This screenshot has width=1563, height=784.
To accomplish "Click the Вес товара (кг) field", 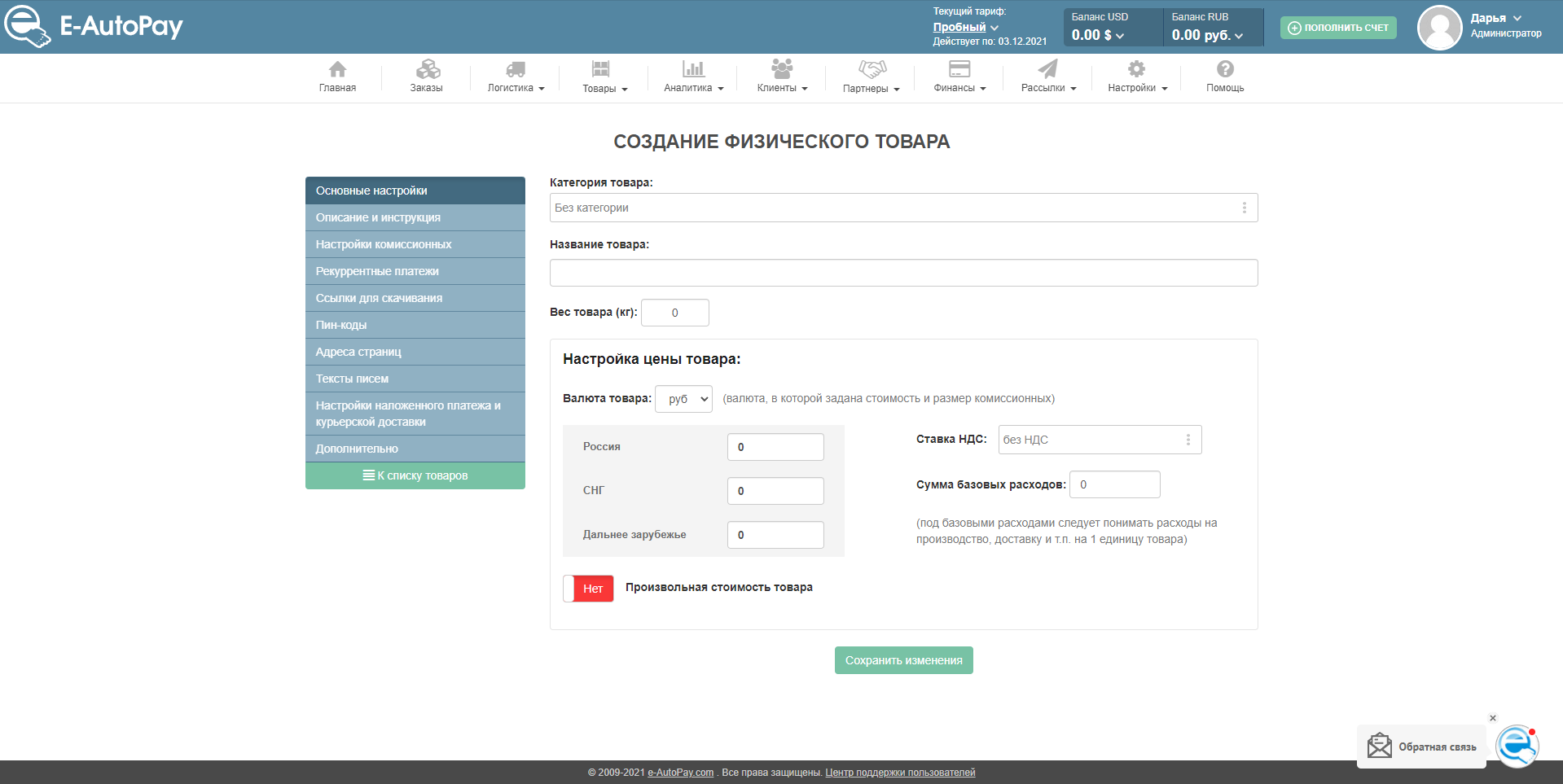I will tap(674, 313).
